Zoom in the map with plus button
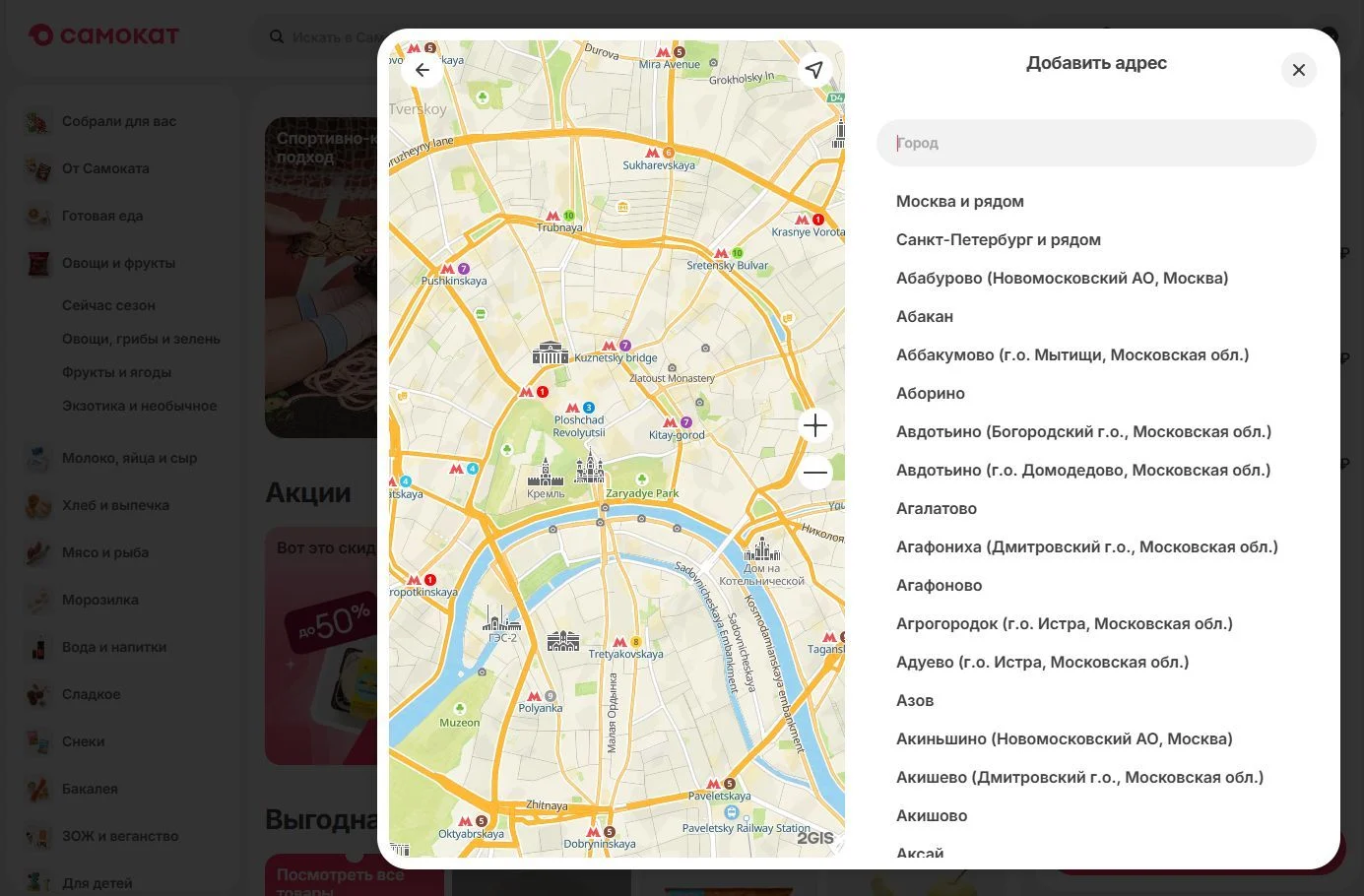The height and width of the screenshot is (896, 1364). (x=815, y=425)
